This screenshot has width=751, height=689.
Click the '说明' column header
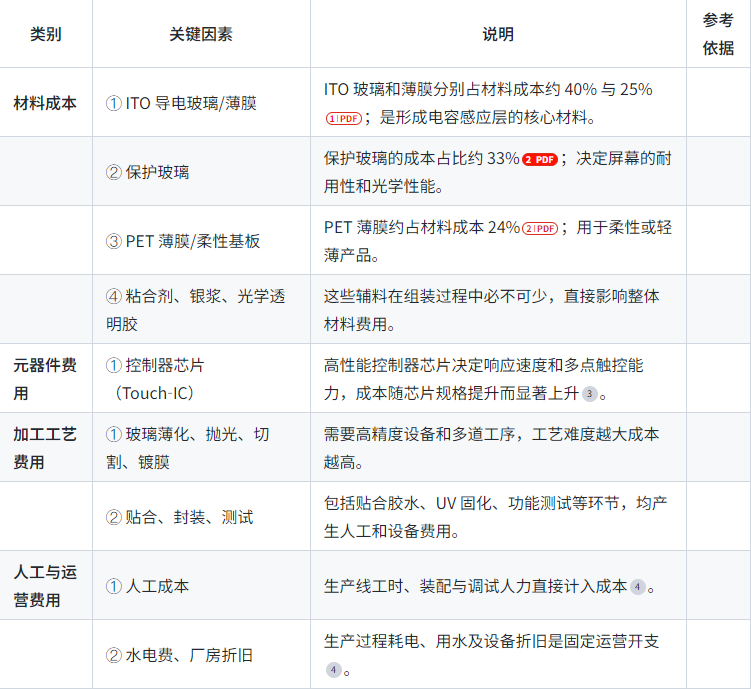coord(498,34)
